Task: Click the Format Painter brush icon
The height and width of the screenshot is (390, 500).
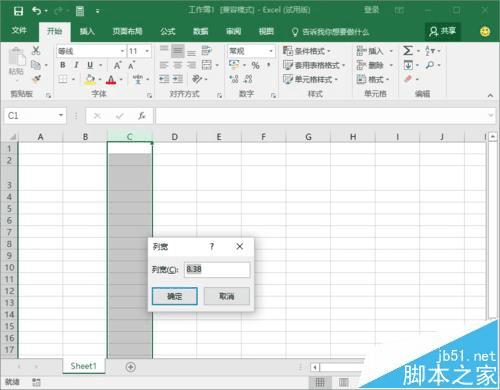Action: click(36, 79)
